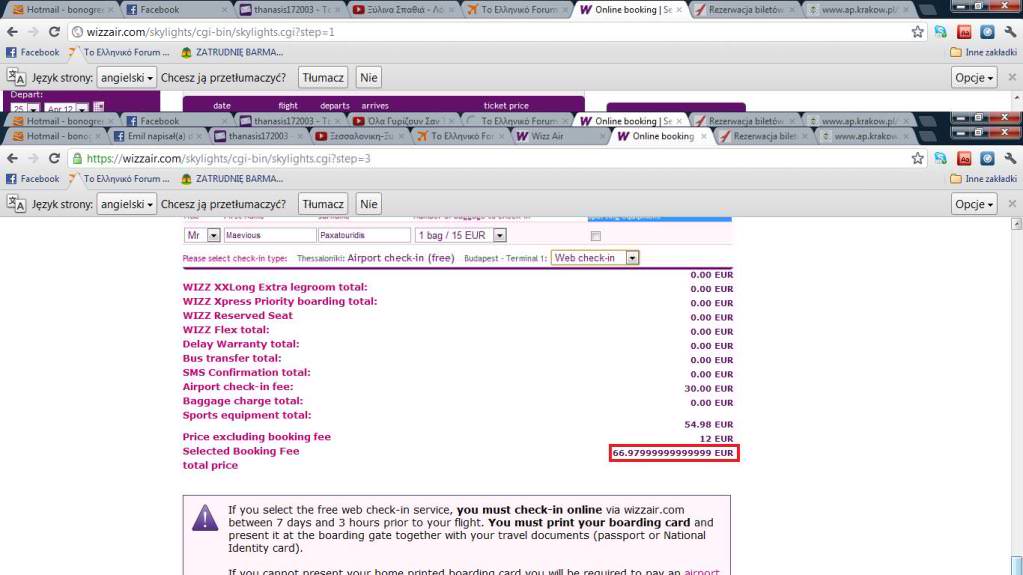Open the 1 bag / 15 EUR dropdown
Screen dimensions: 1023x575
[500, 235]
